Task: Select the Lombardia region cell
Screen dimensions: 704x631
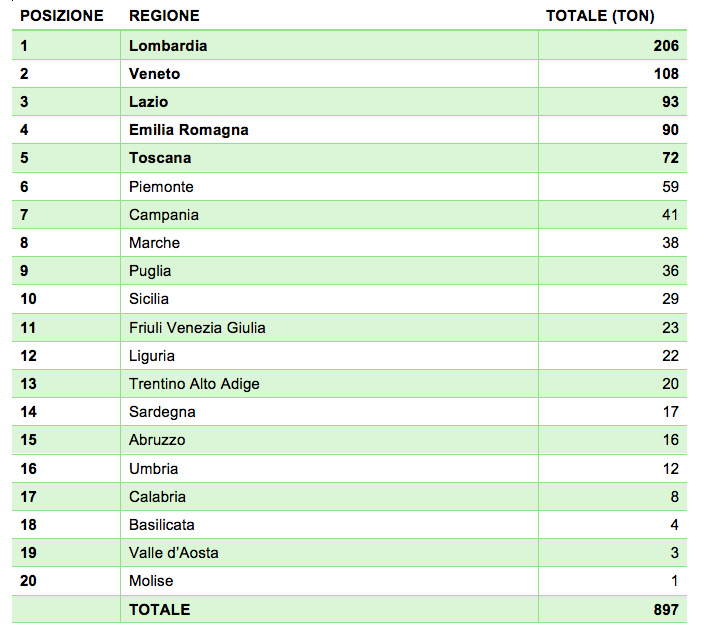Action: click(168, 46)
